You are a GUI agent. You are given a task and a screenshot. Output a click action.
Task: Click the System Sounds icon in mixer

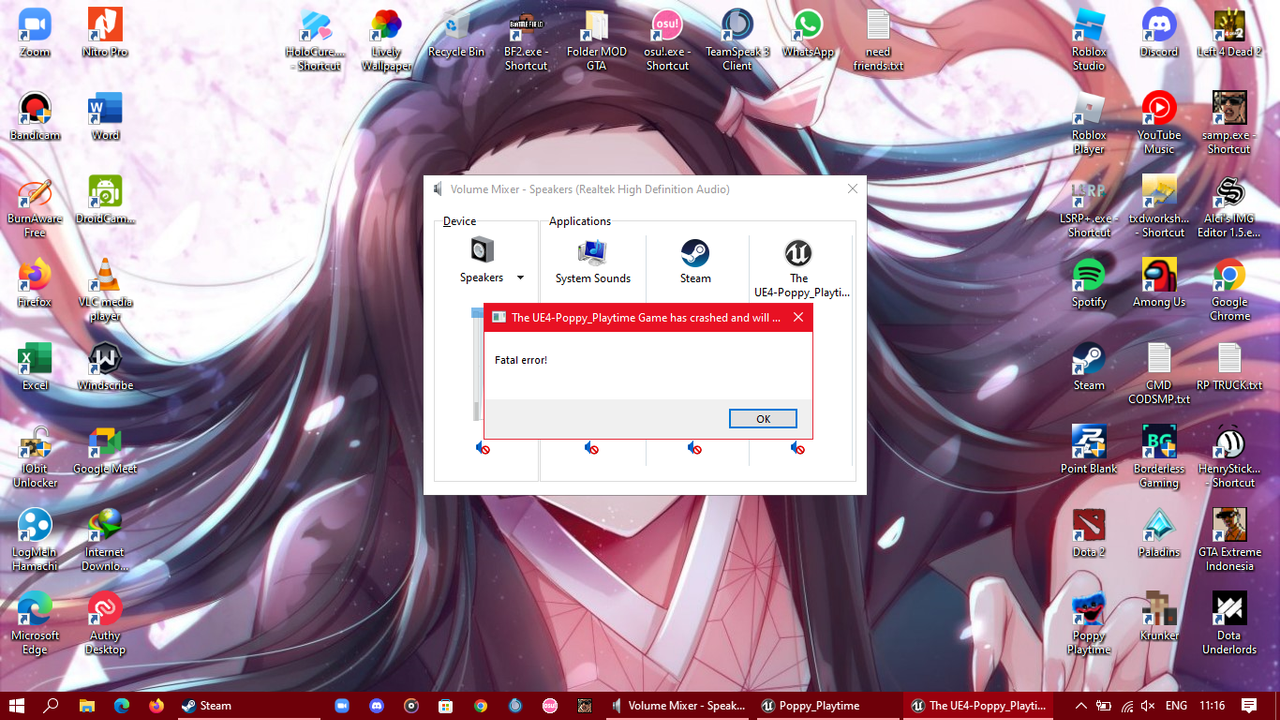[x=592, y=251]
